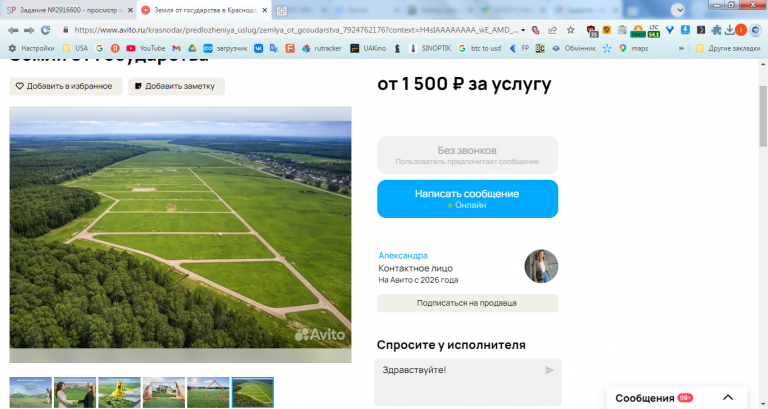Open the browser downloads arrow icon
Screen dimensions: 768x409
coord(729,30)
